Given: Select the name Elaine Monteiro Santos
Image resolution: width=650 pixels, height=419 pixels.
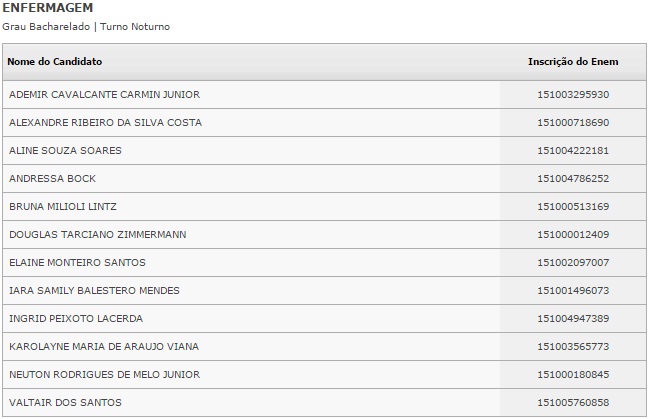Looking at the screenshot, I should pyautogui.click(x=77, y=263).
